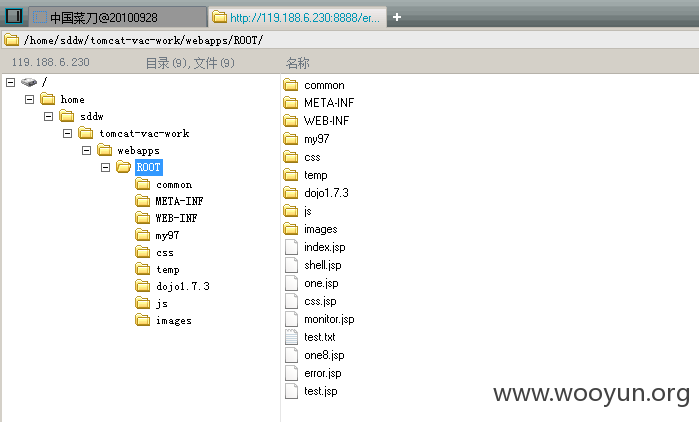
Task: Click WEB-INF folder icon in file list
Action: click(x=291, y=121)
